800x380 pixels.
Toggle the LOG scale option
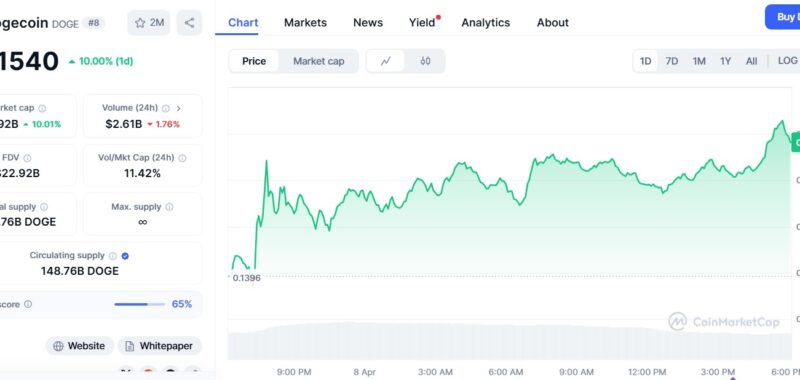[787, 61]
